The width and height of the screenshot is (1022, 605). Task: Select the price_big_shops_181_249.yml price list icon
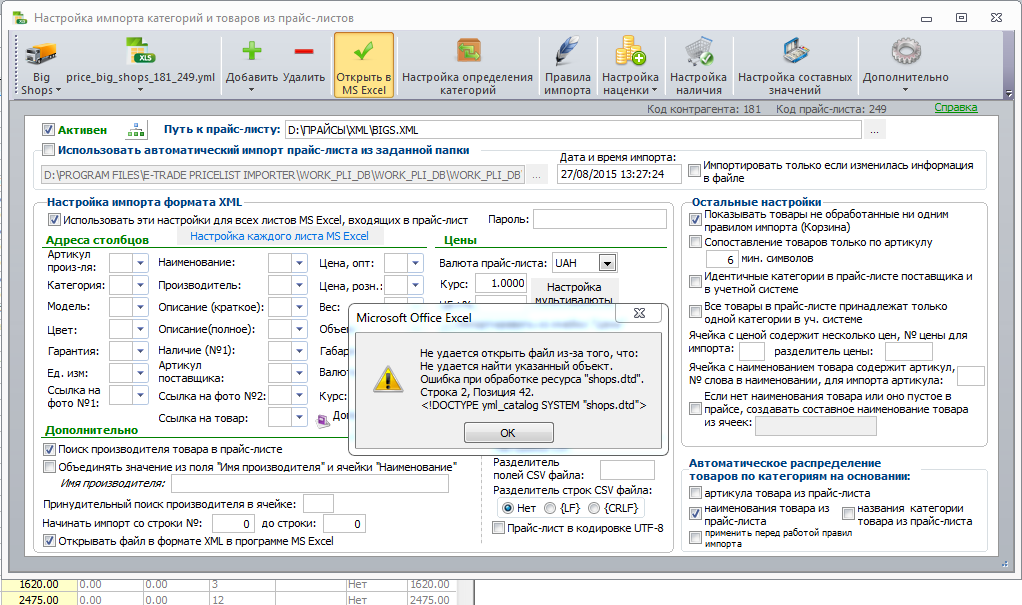140,51
